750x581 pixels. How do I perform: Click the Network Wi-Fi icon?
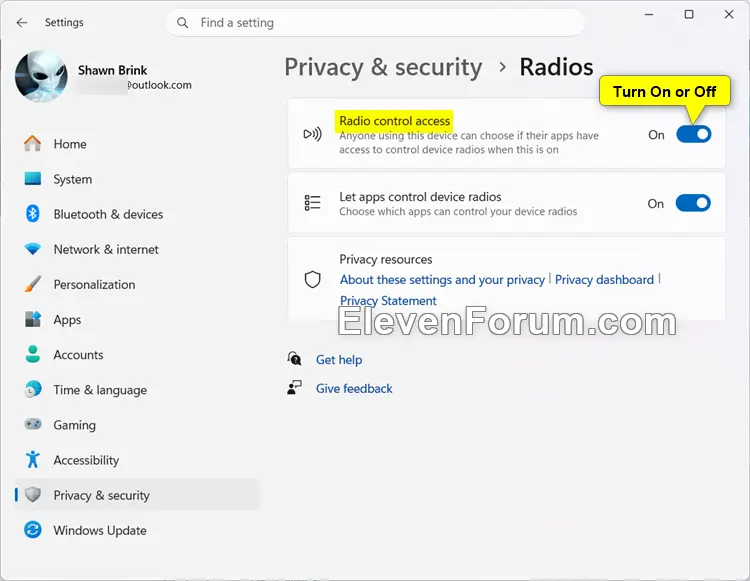pos(33,249)
